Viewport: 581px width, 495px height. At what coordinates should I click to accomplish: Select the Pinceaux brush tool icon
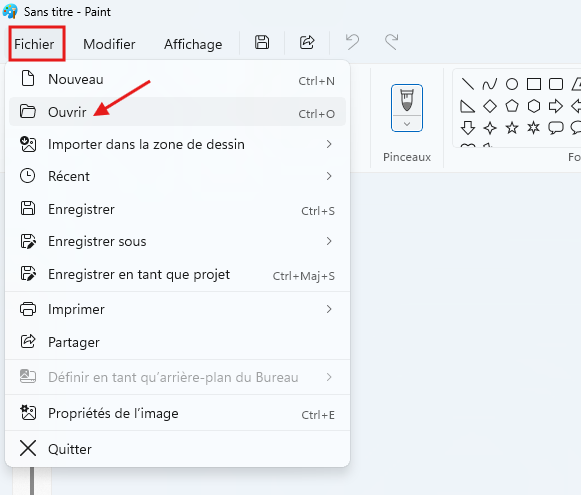point(407,100)
